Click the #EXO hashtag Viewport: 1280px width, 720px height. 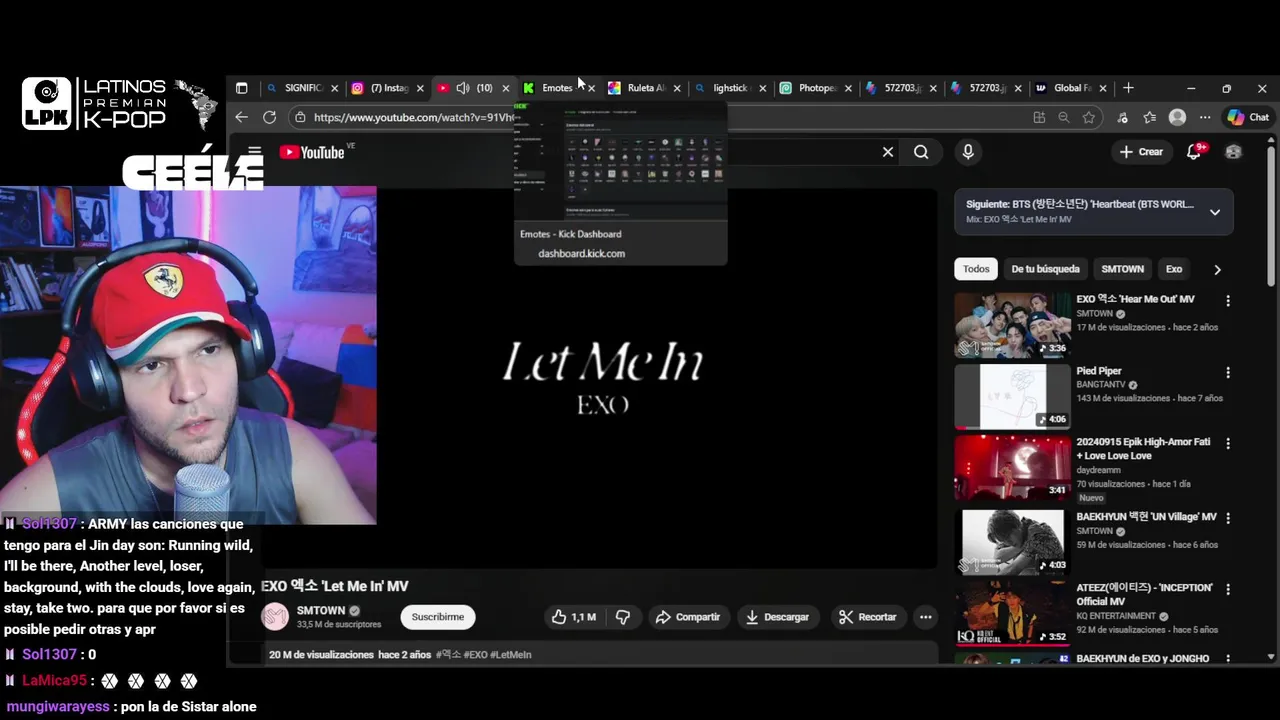pyautogui.click(x=474, y=655)
